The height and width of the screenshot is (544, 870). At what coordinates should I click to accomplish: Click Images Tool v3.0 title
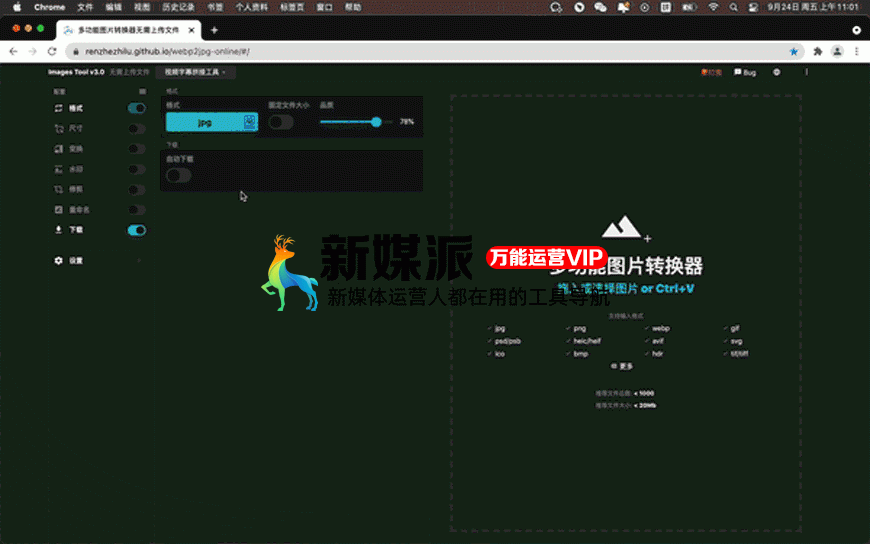click(76, 72)
